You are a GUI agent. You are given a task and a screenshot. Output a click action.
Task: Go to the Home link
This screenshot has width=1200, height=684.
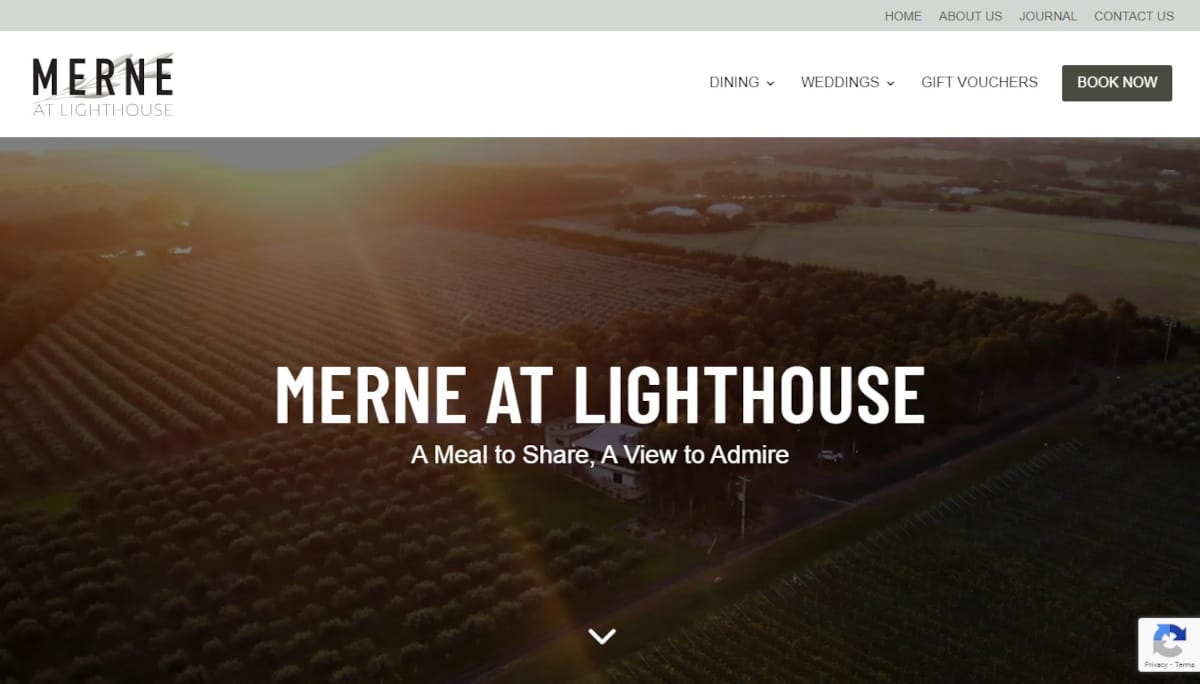pos(903,16)
